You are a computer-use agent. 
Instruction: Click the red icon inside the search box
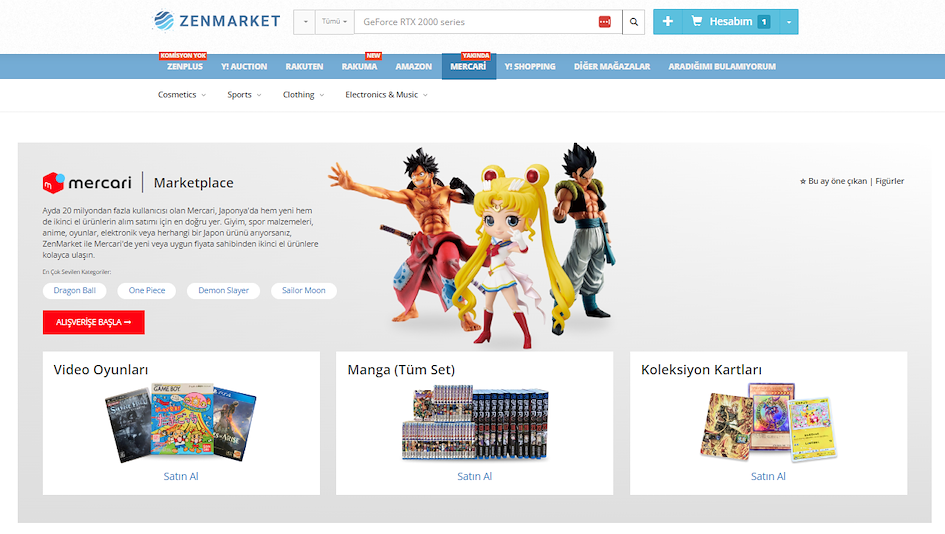[604, 22]
